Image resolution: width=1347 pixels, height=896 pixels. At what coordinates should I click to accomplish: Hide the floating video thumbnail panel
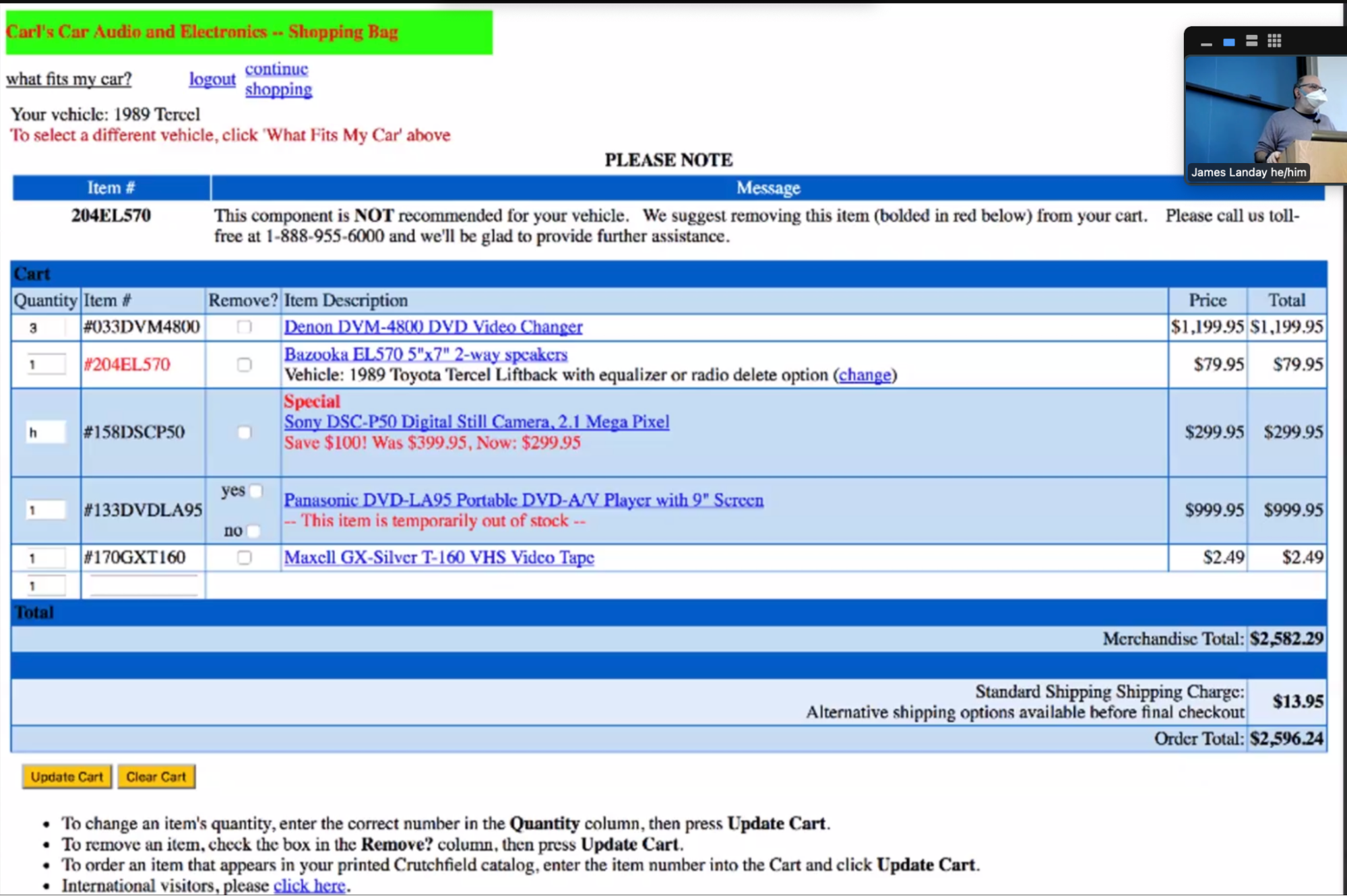tap(1206, 44)
